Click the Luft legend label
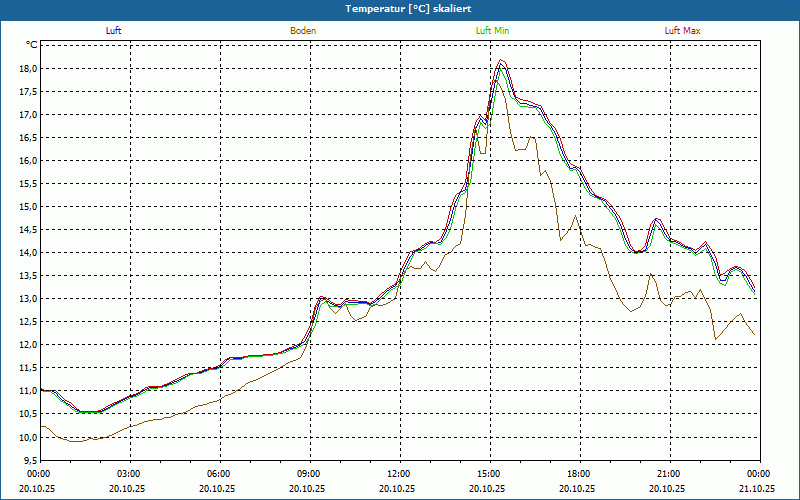The image size is (800, 500). [114, 31]
